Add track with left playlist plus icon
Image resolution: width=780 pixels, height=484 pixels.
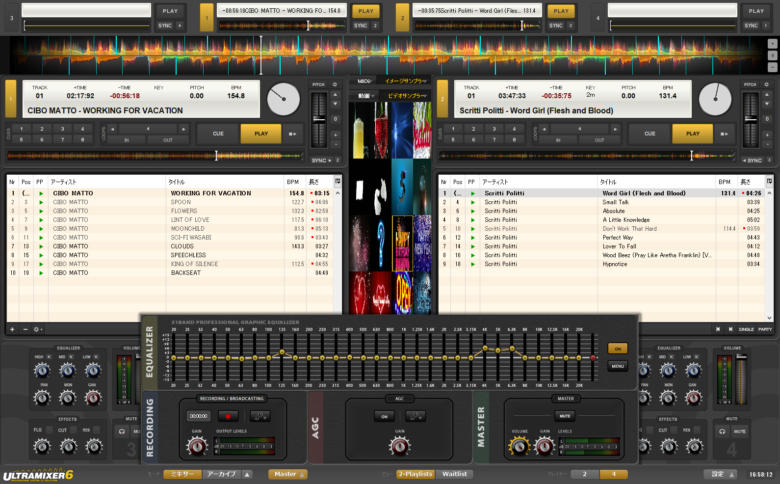point(12,329)
